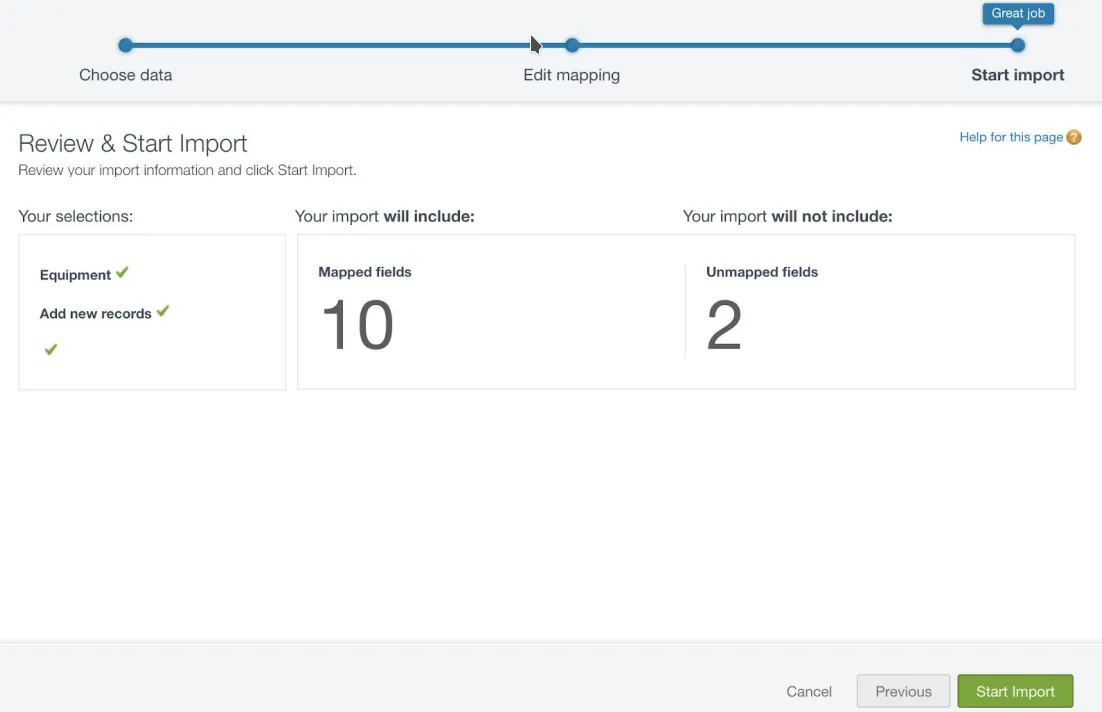Click the mapped fields count 10

(357, 324)
